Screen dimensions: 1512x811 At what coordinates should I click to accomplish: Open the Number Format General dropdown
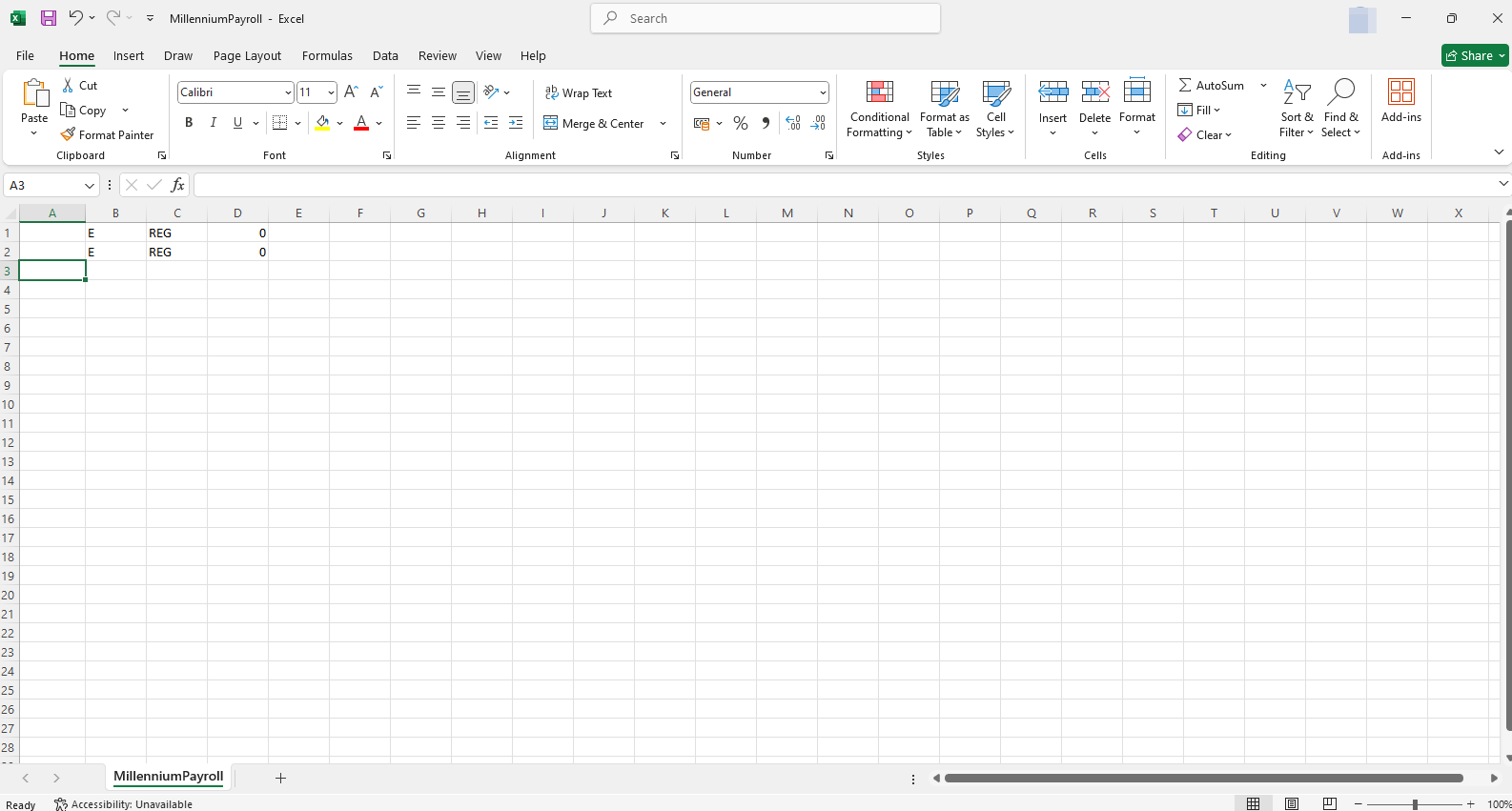coord(822,92)
